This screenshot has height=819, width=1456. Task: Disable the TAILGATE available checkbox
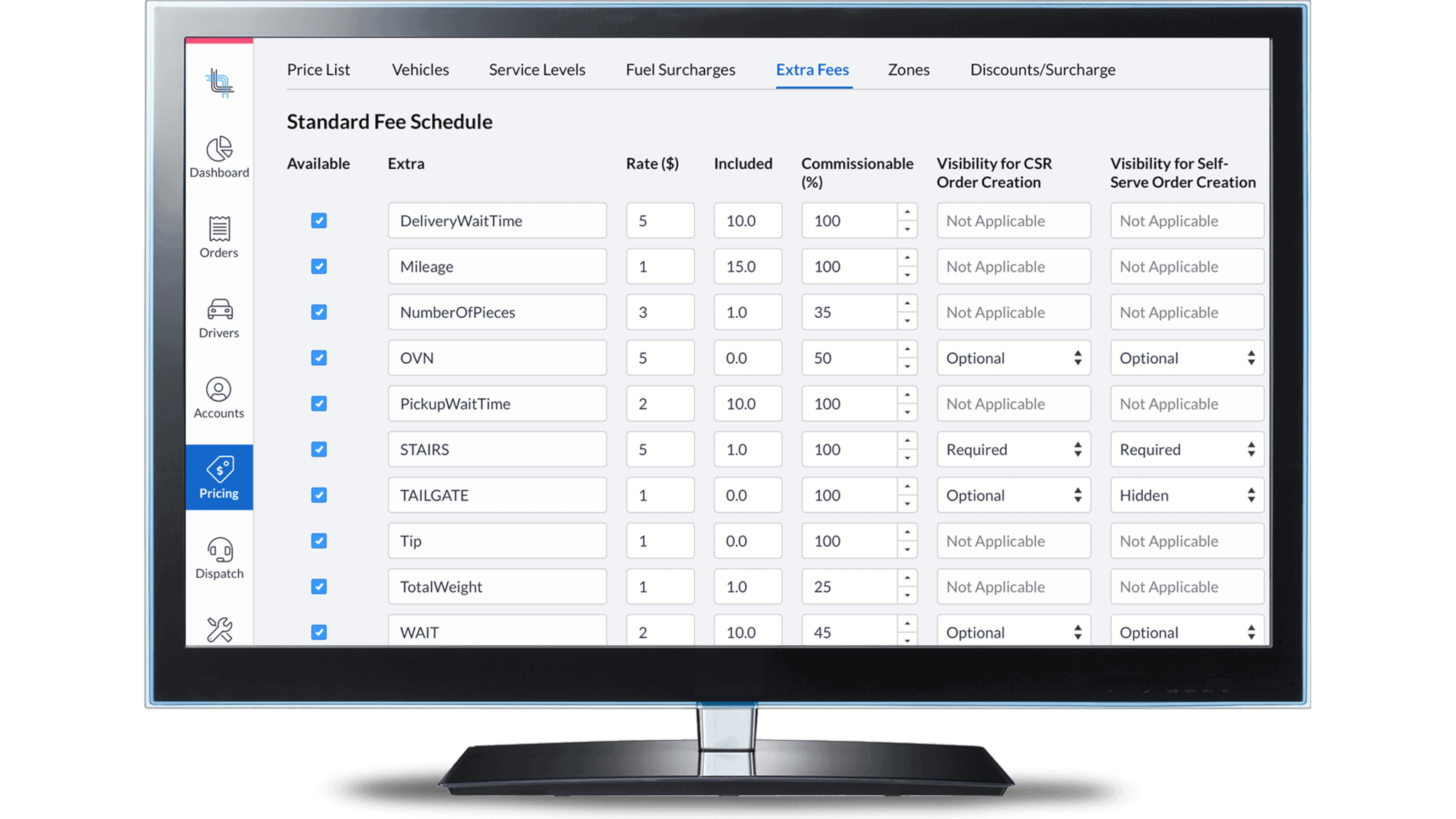318,494
